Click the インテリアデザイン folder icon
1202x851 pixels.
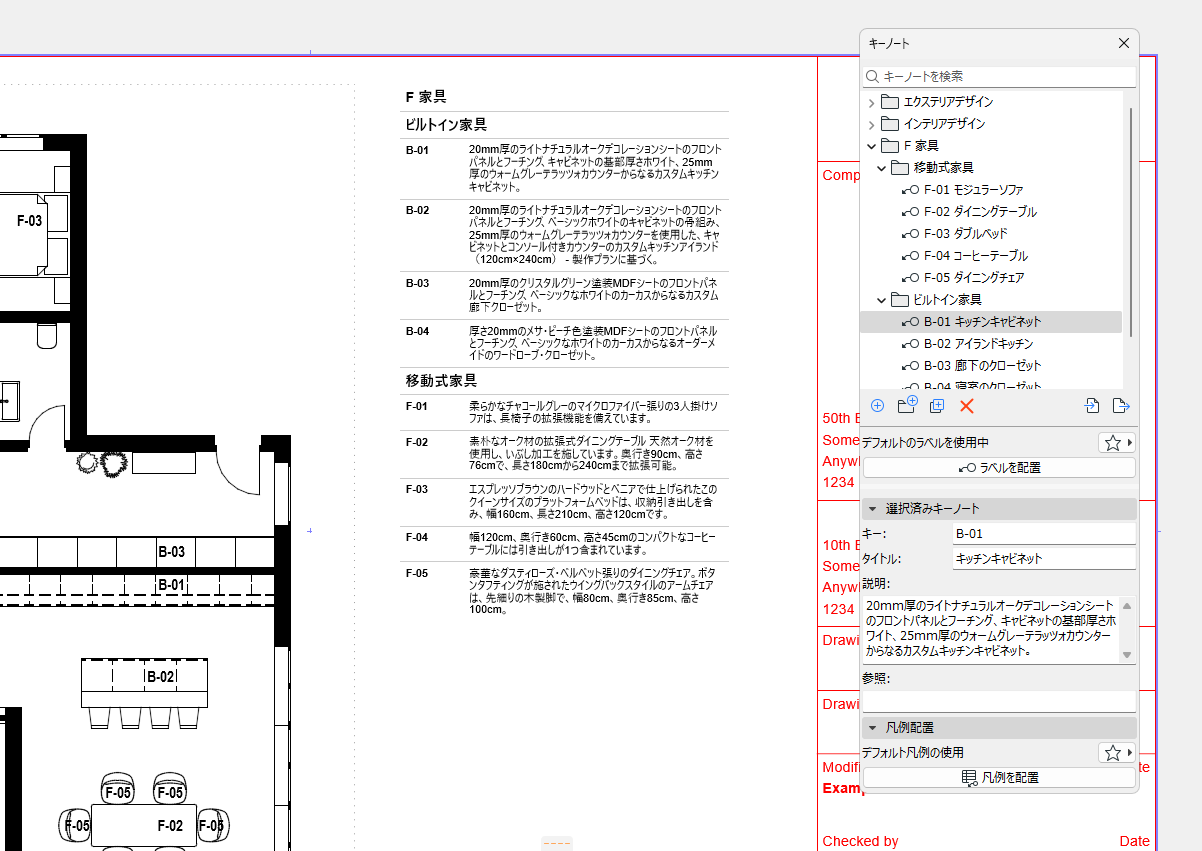891,124
